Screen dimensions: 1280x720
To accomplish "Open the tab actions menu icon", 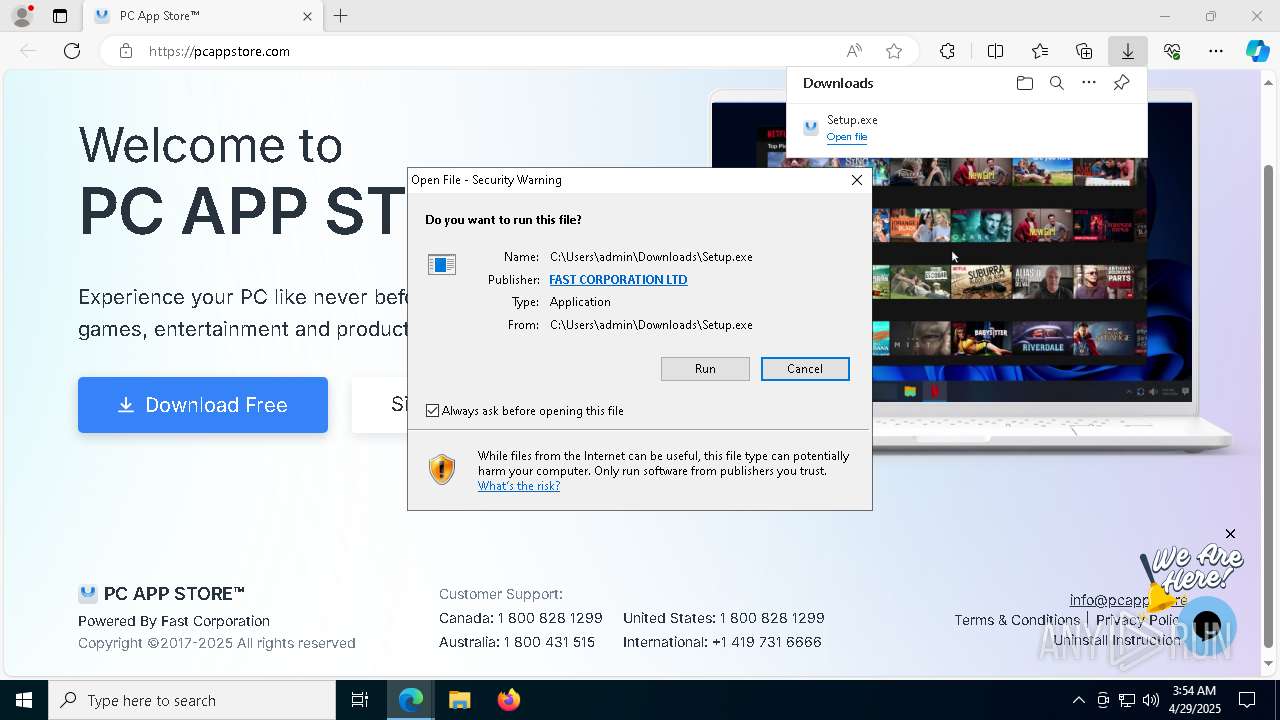I will (x=60, y=16).
